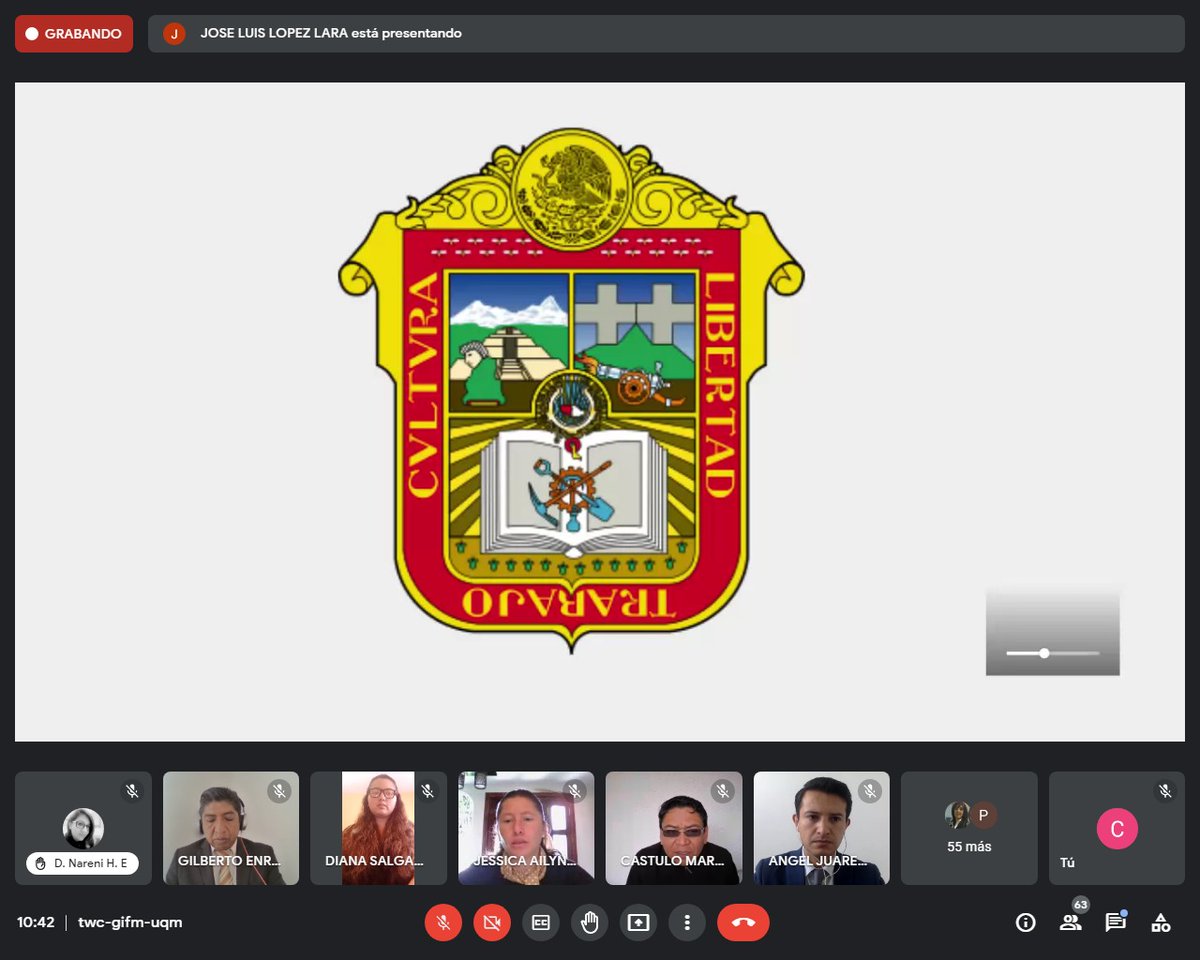Image resolution: width=1200 pixels, height=960 pixels.
Task: Select JESSICA AILYN... participant video tile
Action: 526,828
